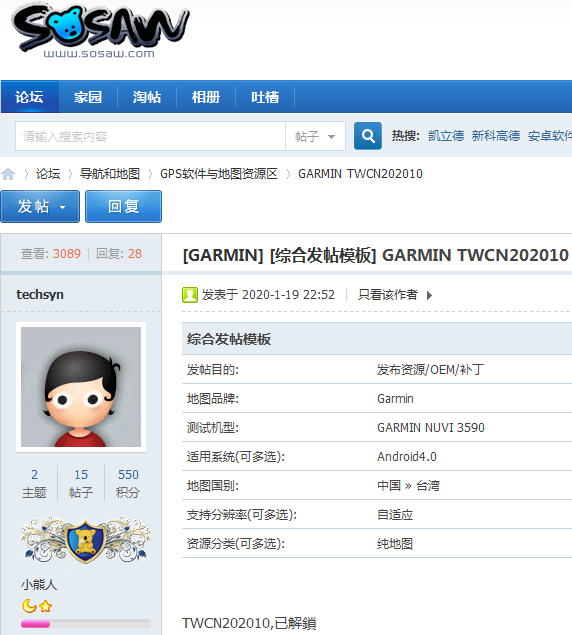
Task: Open the 发帖 dropdown button
Action: tap(40, 207)
